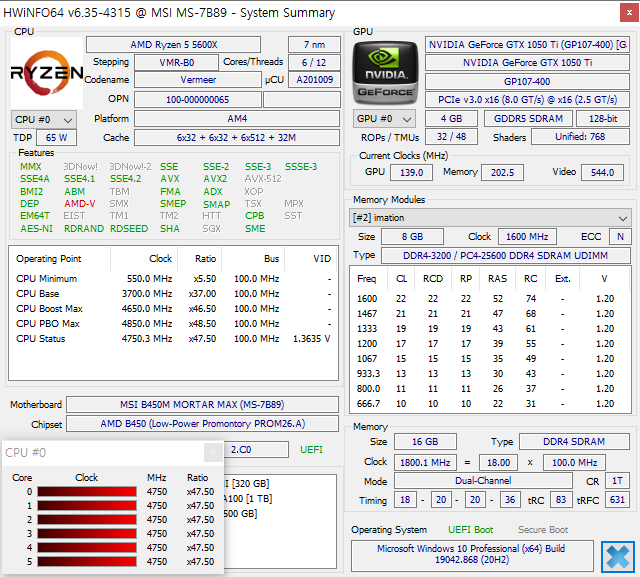
Task: Click the AMD B450 chipset field
Action: 202,424
